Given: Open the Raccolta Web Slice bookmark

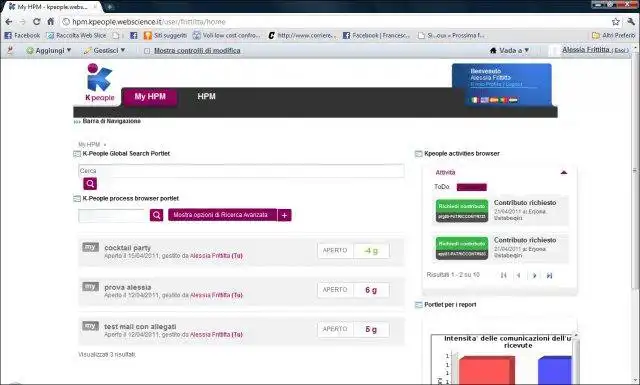Looking at the screenshot, I should tap(76, 36).
